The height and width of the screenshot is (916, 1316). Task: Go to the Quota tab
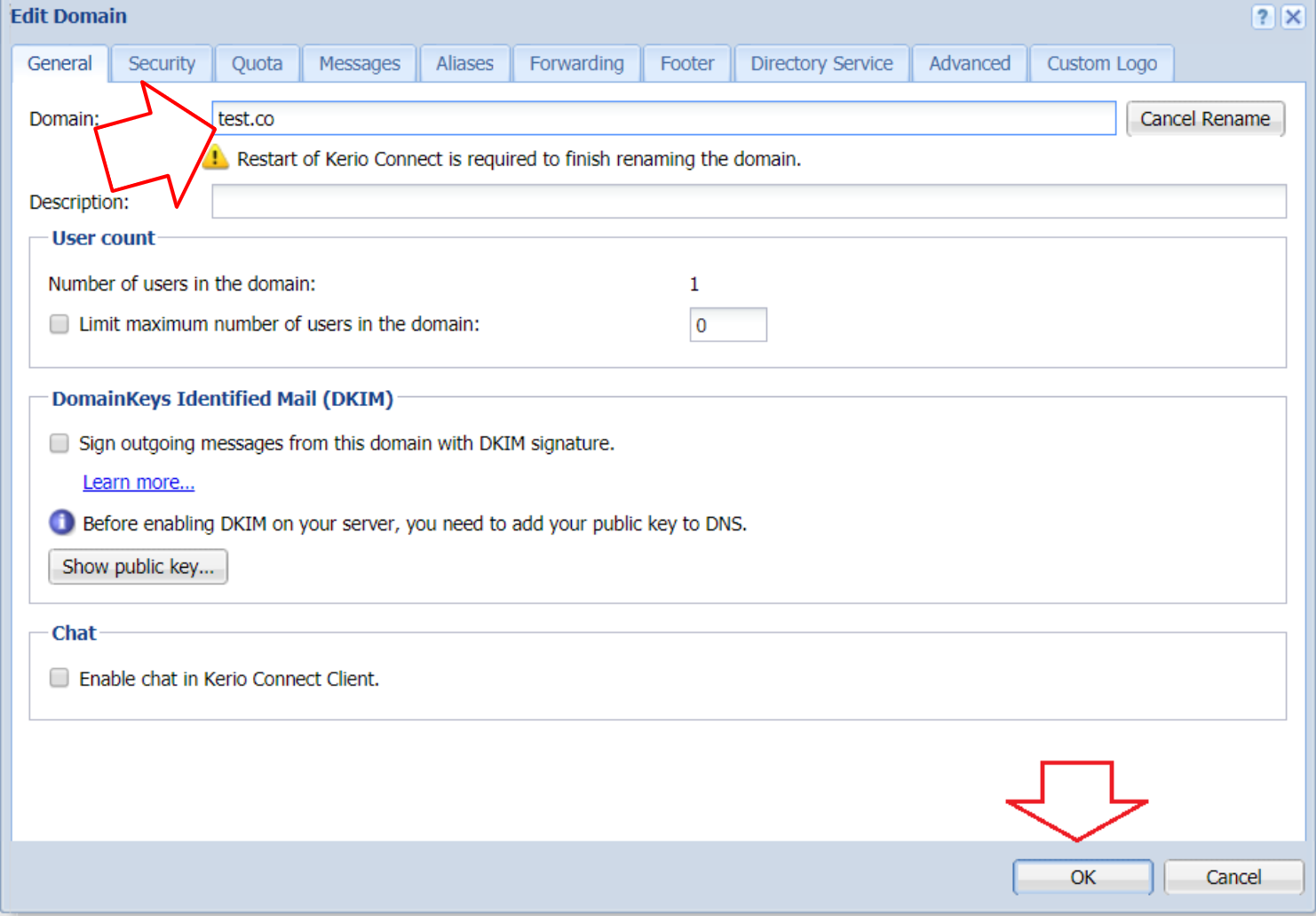click(258, 64)
